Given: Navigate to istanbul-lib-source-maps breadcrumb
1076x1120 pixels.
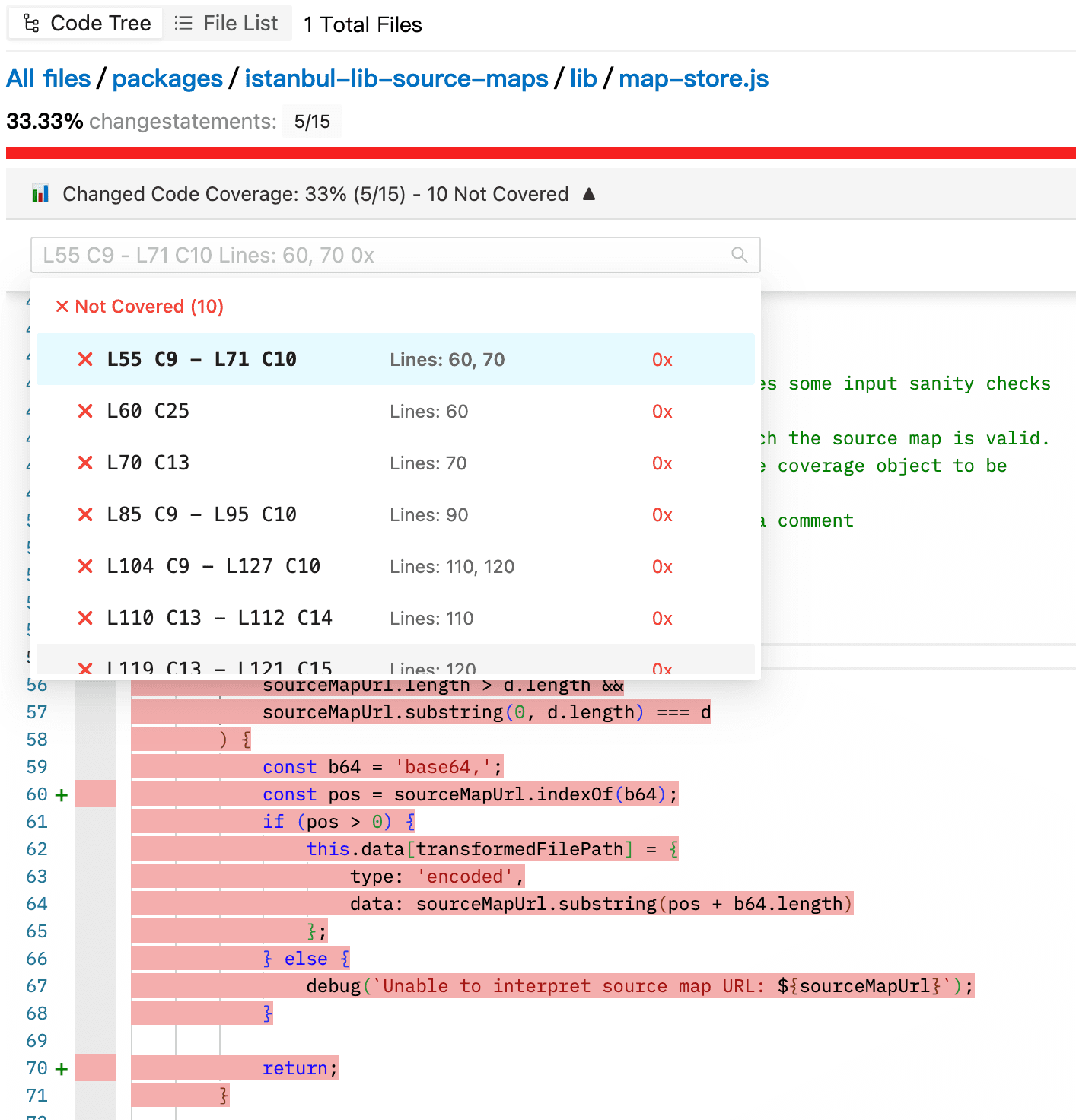Looking at the screenshot, I should [x=396, y=78].
